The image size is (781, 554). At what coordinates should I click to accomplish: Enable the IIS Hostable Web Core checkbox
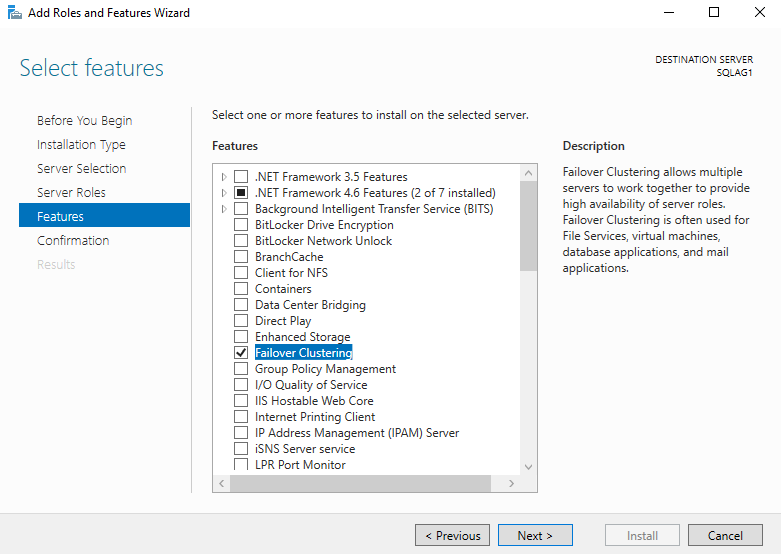[240, 401]
